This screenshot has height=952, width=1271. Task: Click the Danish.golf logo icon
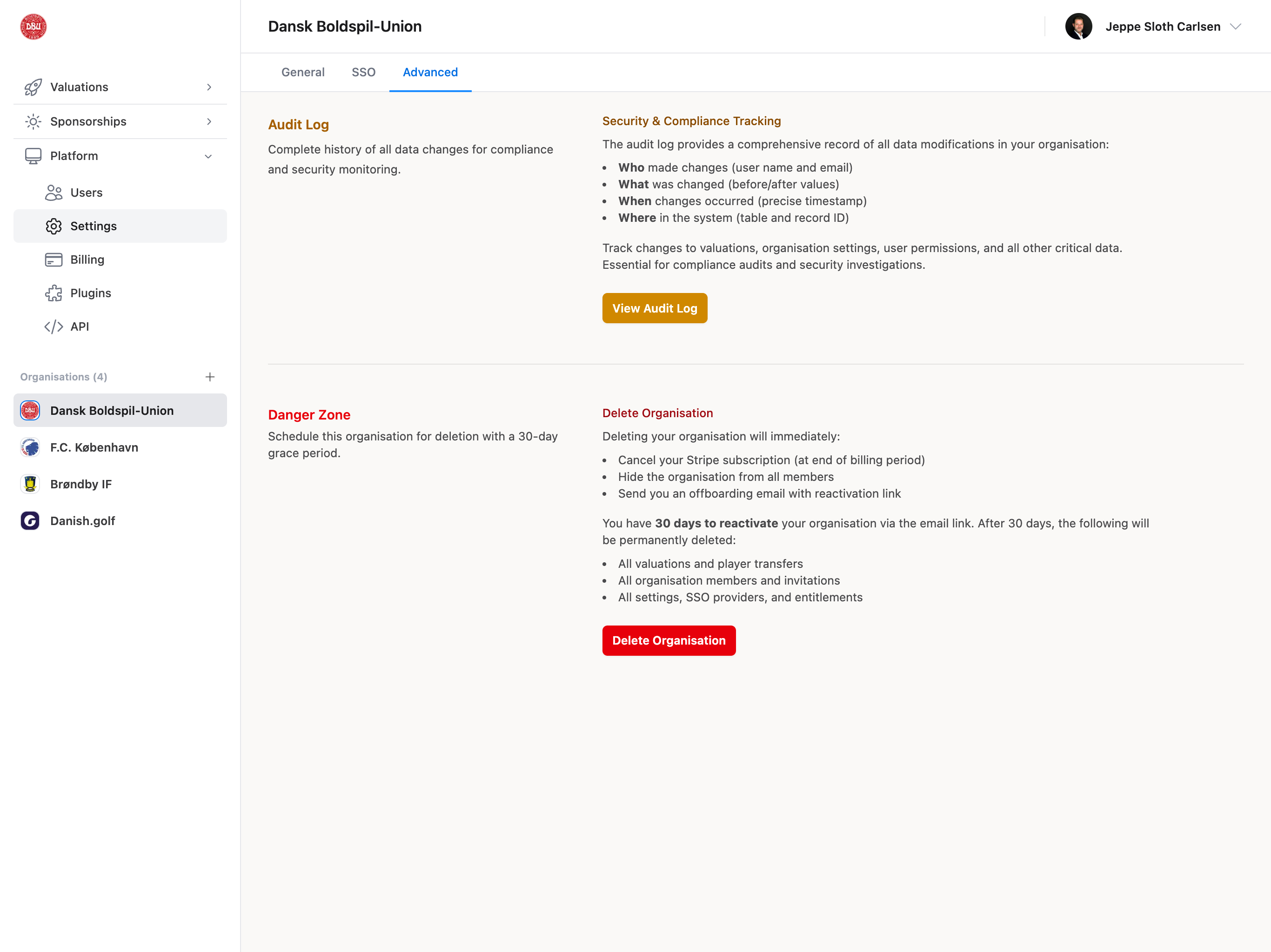(x=30, y=520)
